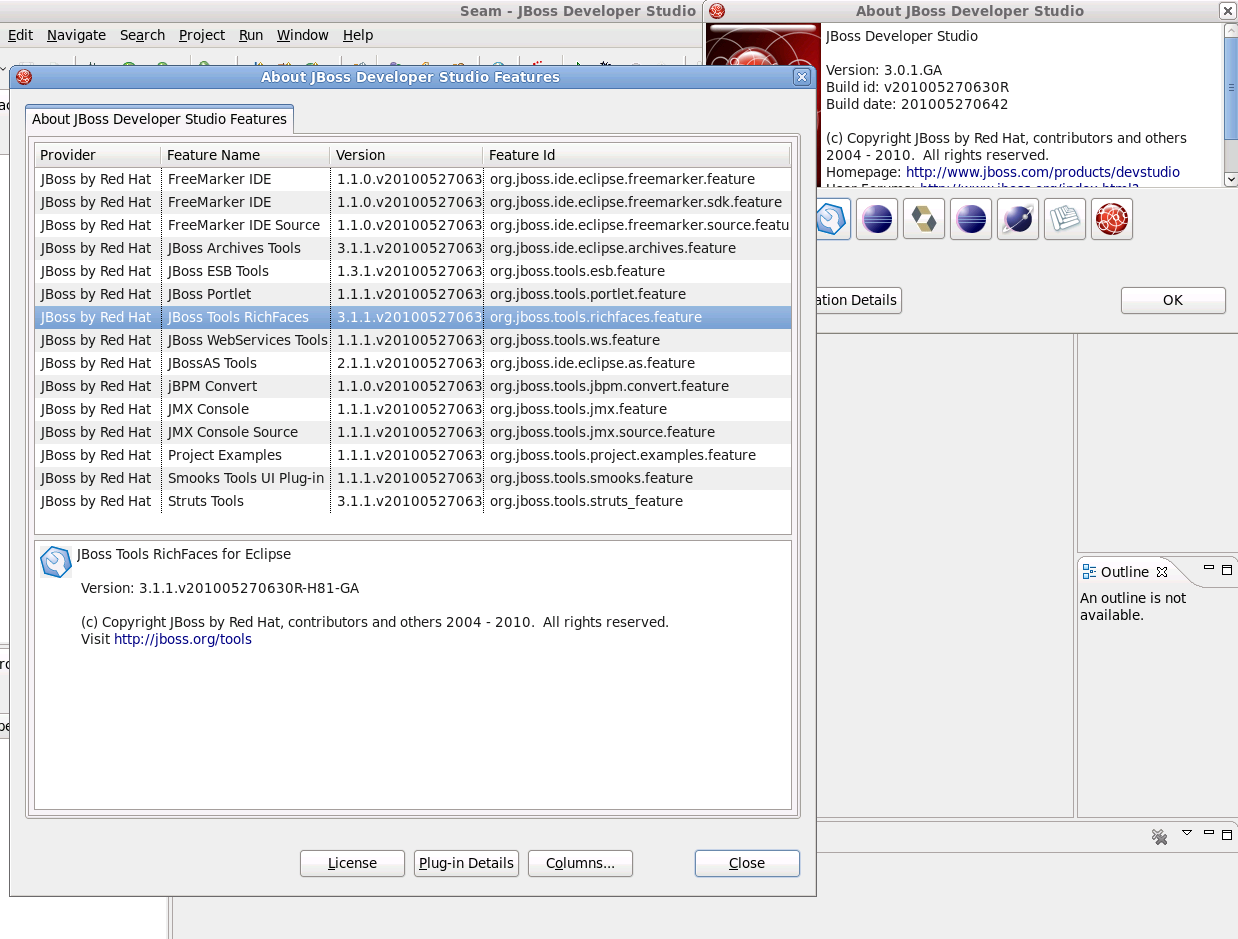Click the License button
The height and width of the screenshot is (939, 1238).
(x=352, y=863)
